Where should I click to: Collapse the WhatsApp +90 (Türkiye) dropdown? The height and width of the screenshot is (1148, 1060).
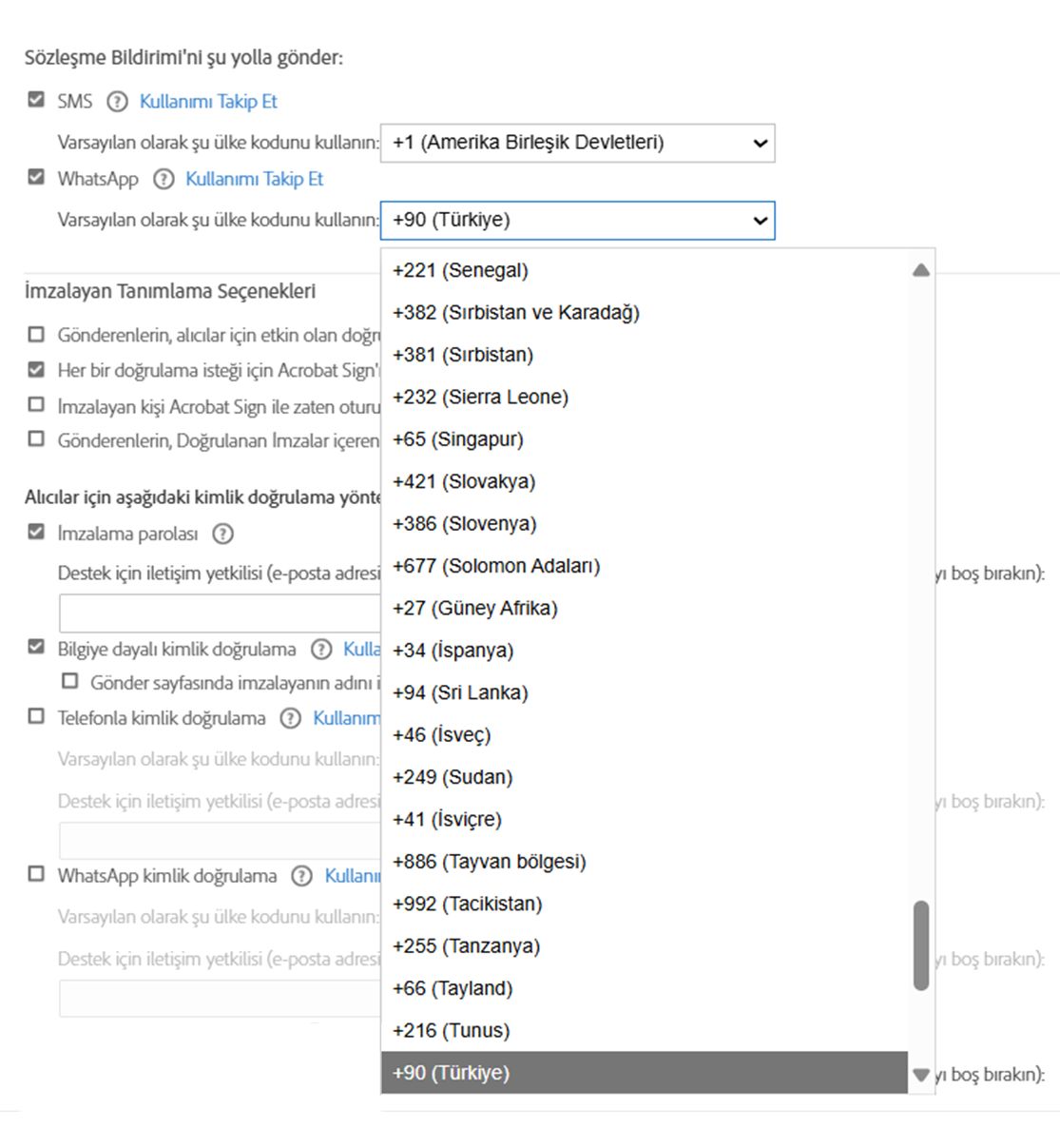(x=577, y=221)
